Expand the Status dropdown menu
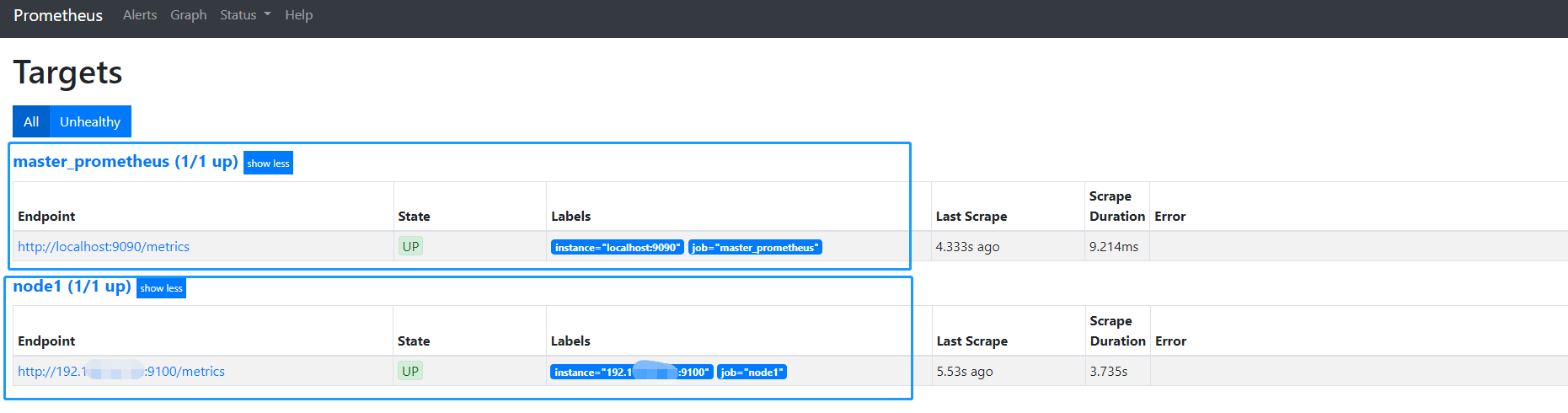1568x413 pixels. [245, 15]
